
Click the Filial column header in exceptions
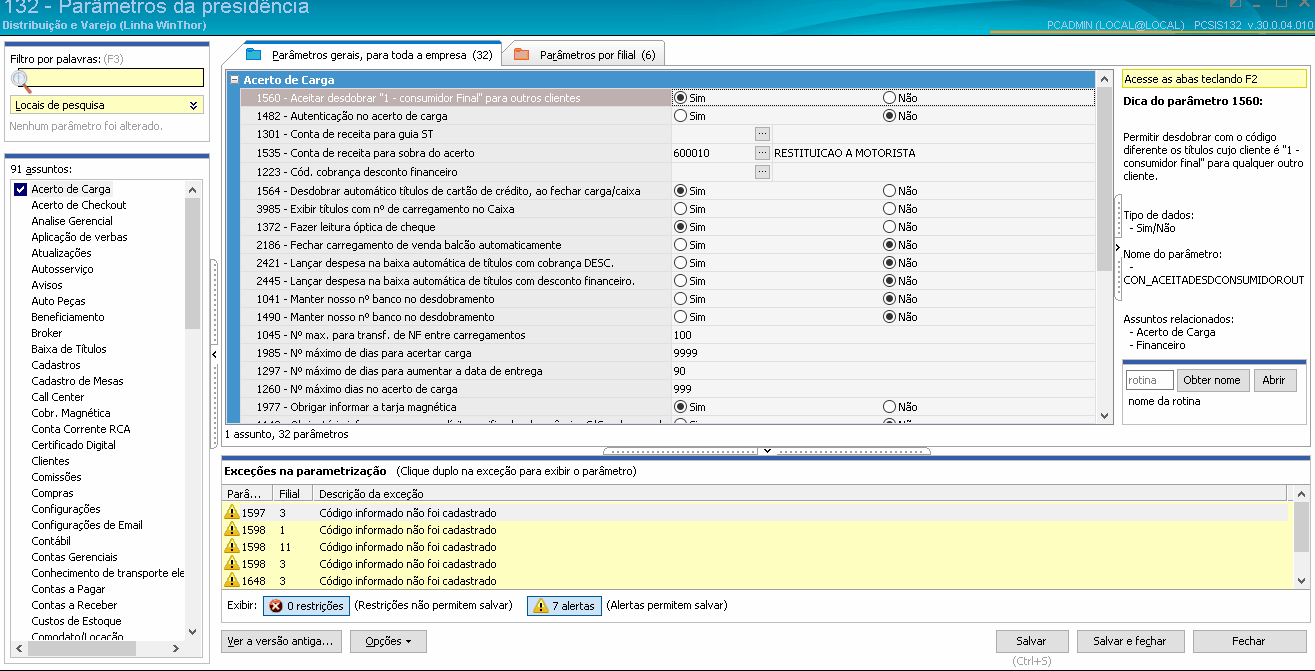pos(292,494)
